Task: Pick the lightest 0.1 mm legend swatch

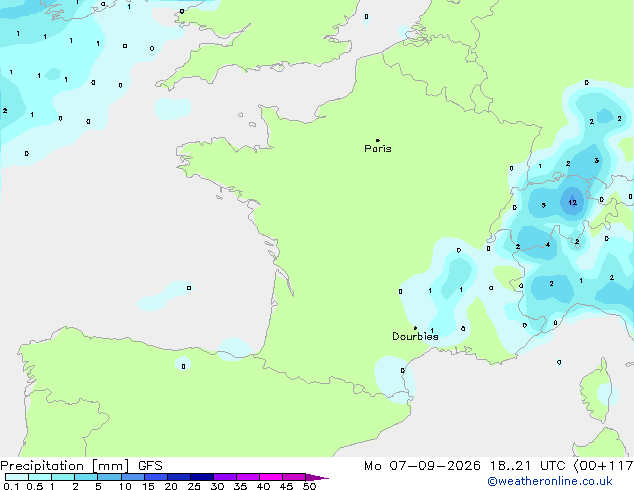Action: pyautogui.click(x=17, y=477)
